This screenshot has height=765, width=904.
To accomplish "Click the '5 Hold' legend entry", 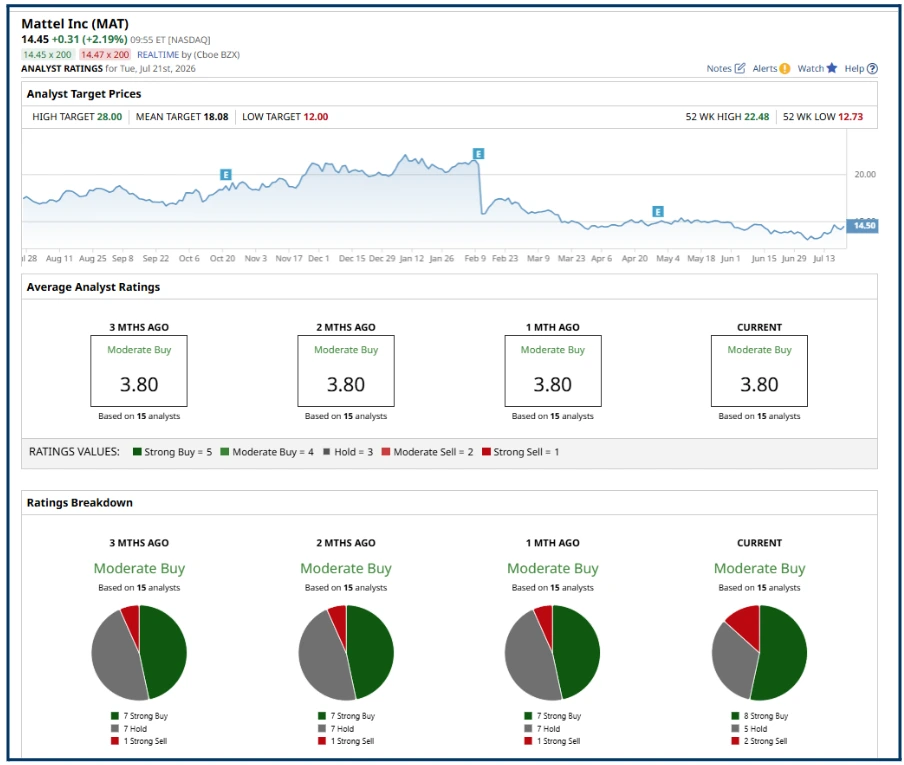I will [749, 729].
